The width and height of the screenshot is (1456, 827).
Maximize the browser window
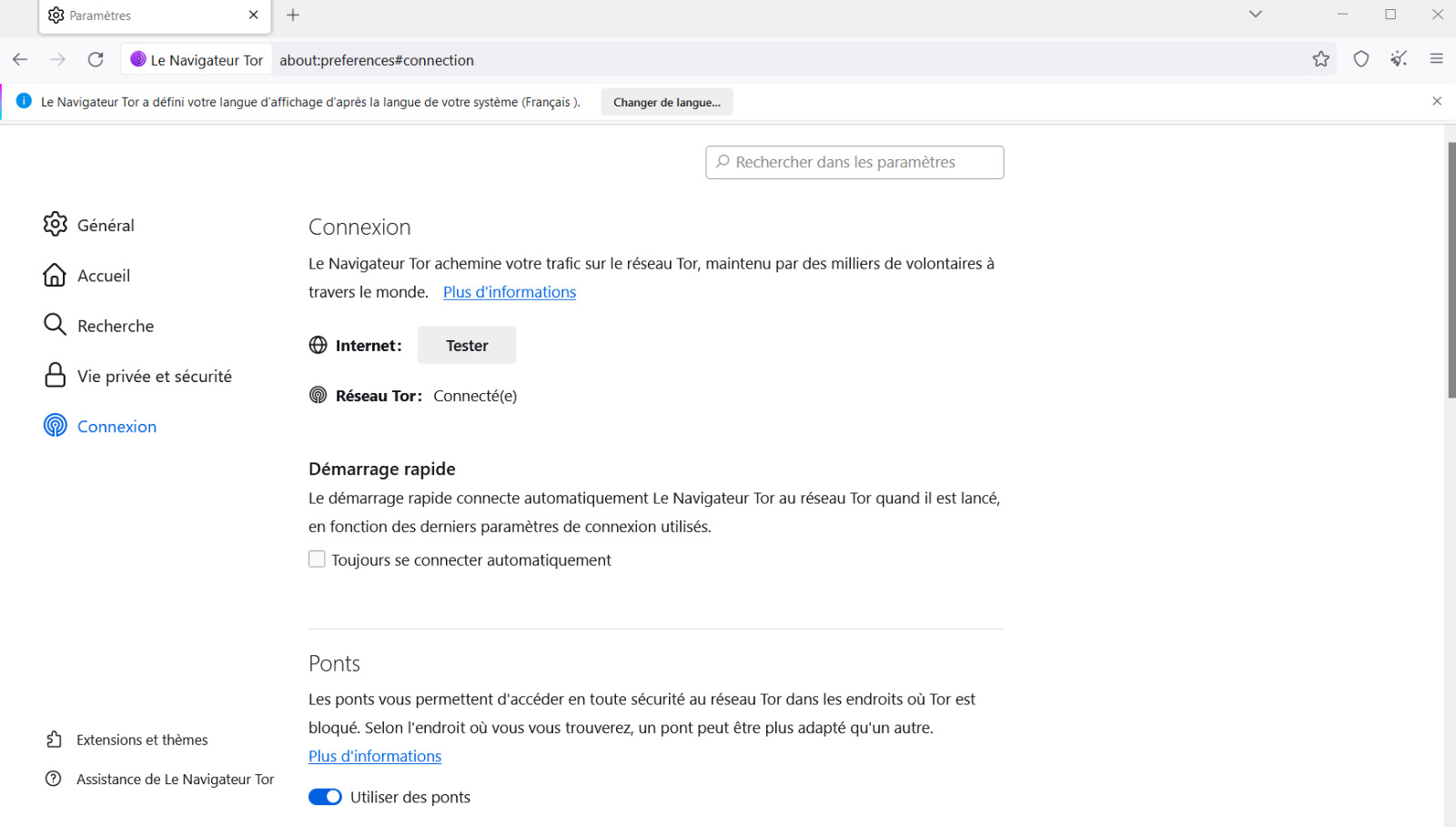[x=1390, y=15]
